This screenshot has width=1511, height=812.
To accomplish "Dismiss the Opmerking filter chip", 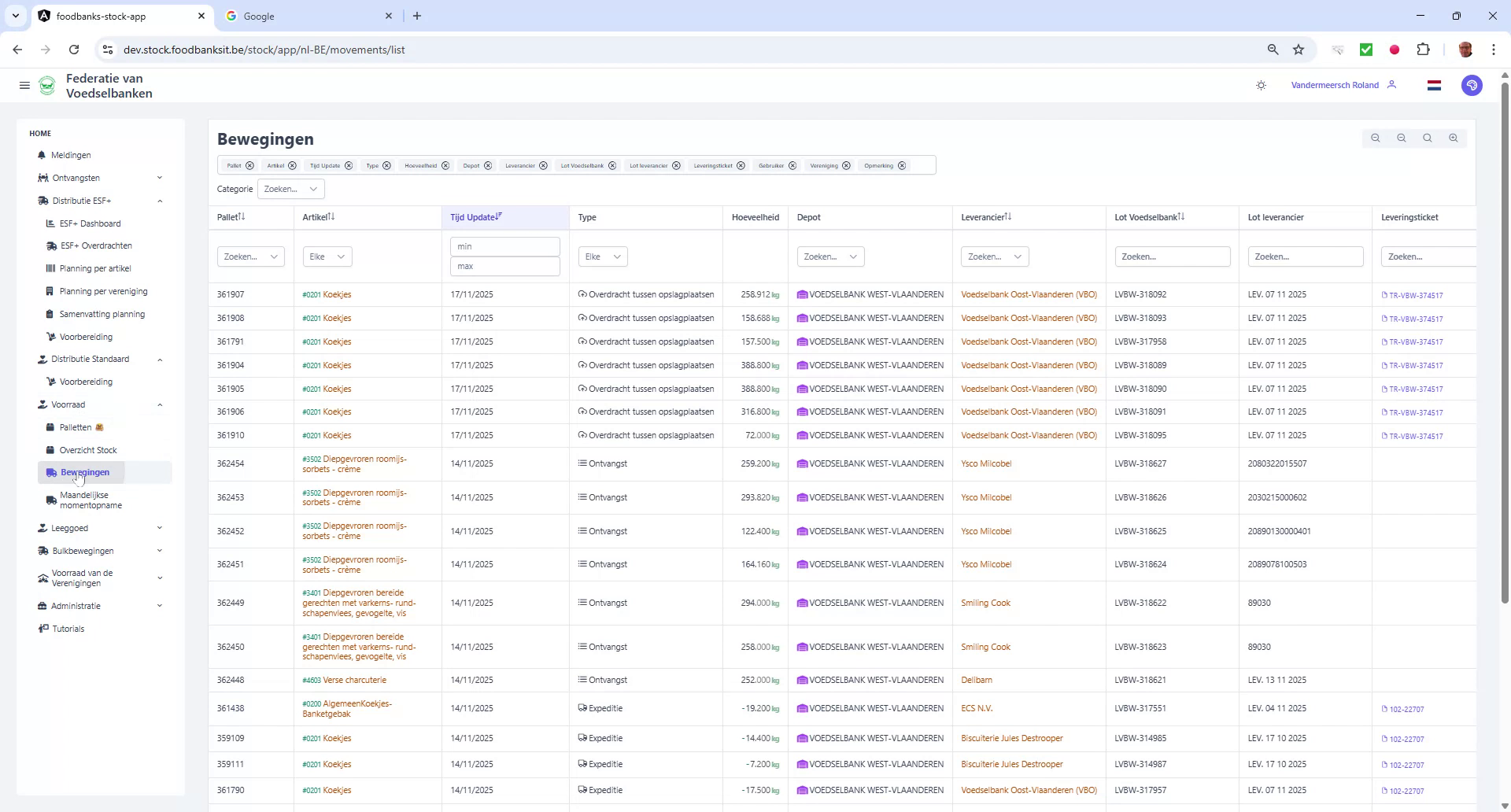I will (903, 165).
